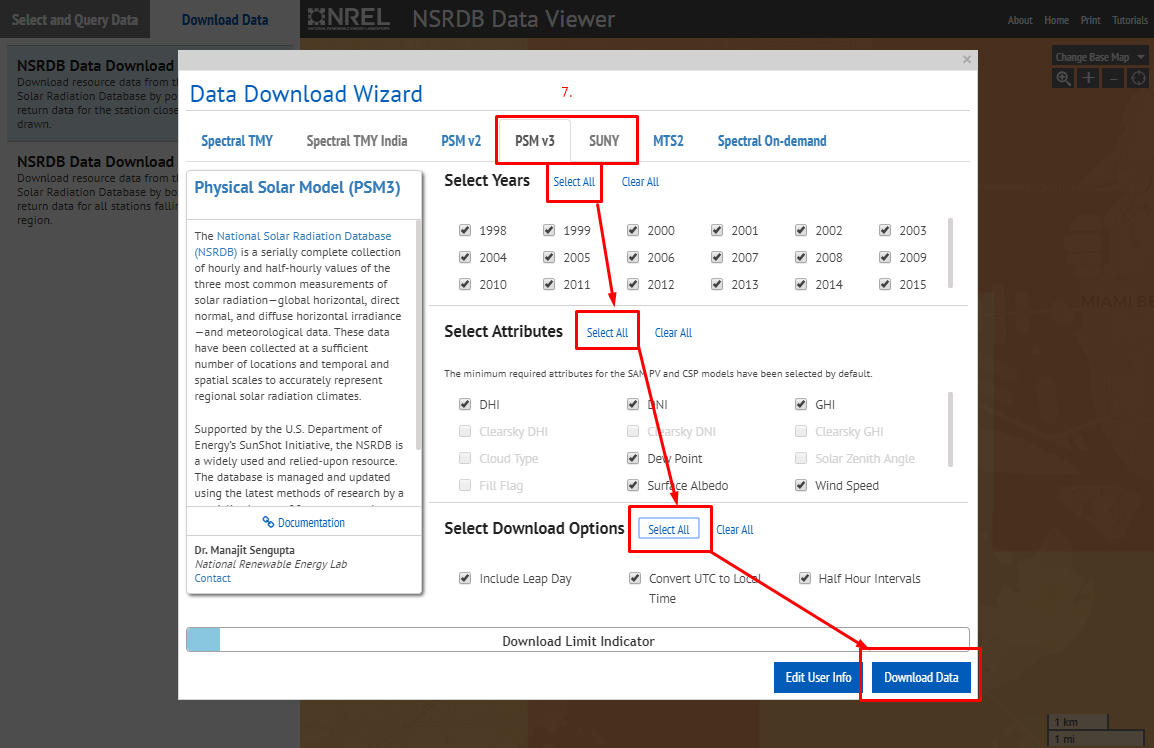
Task: Click the Edit User Info button
Action: tap(818, 677)
